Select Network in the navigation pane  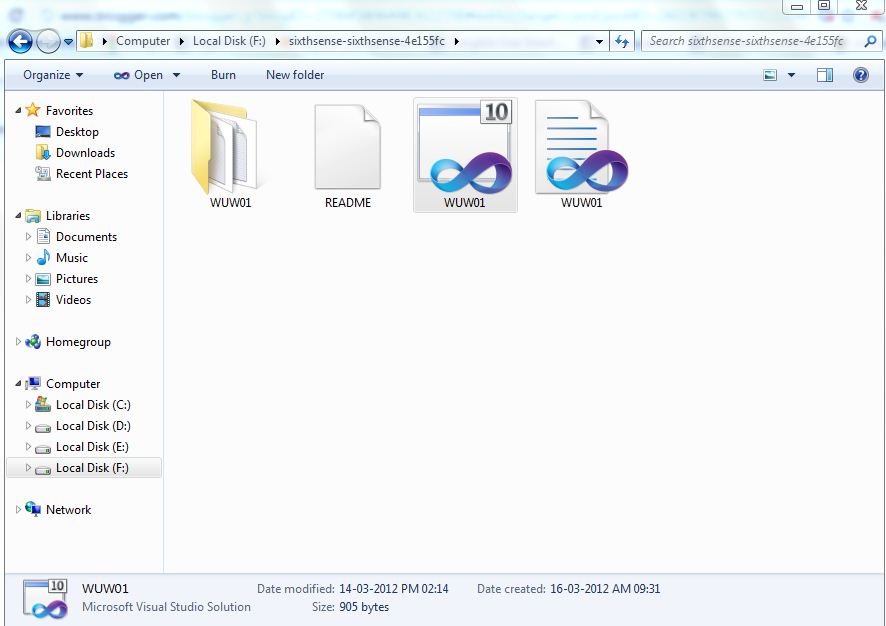point(68,510)
